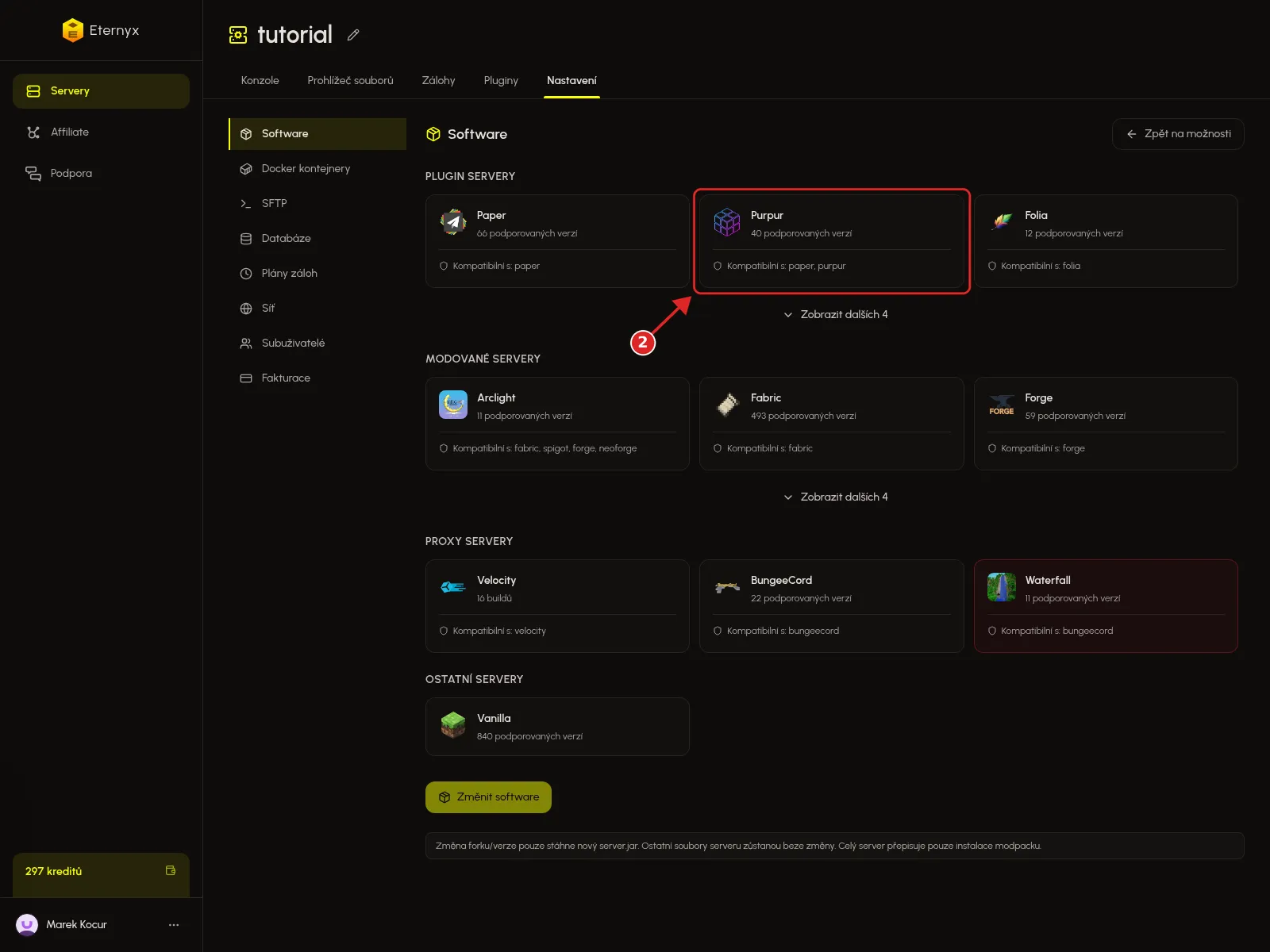Screen dimensions: 1270x952
Task: Click the Servery server icon in sidebar
Action: [33, 91]
